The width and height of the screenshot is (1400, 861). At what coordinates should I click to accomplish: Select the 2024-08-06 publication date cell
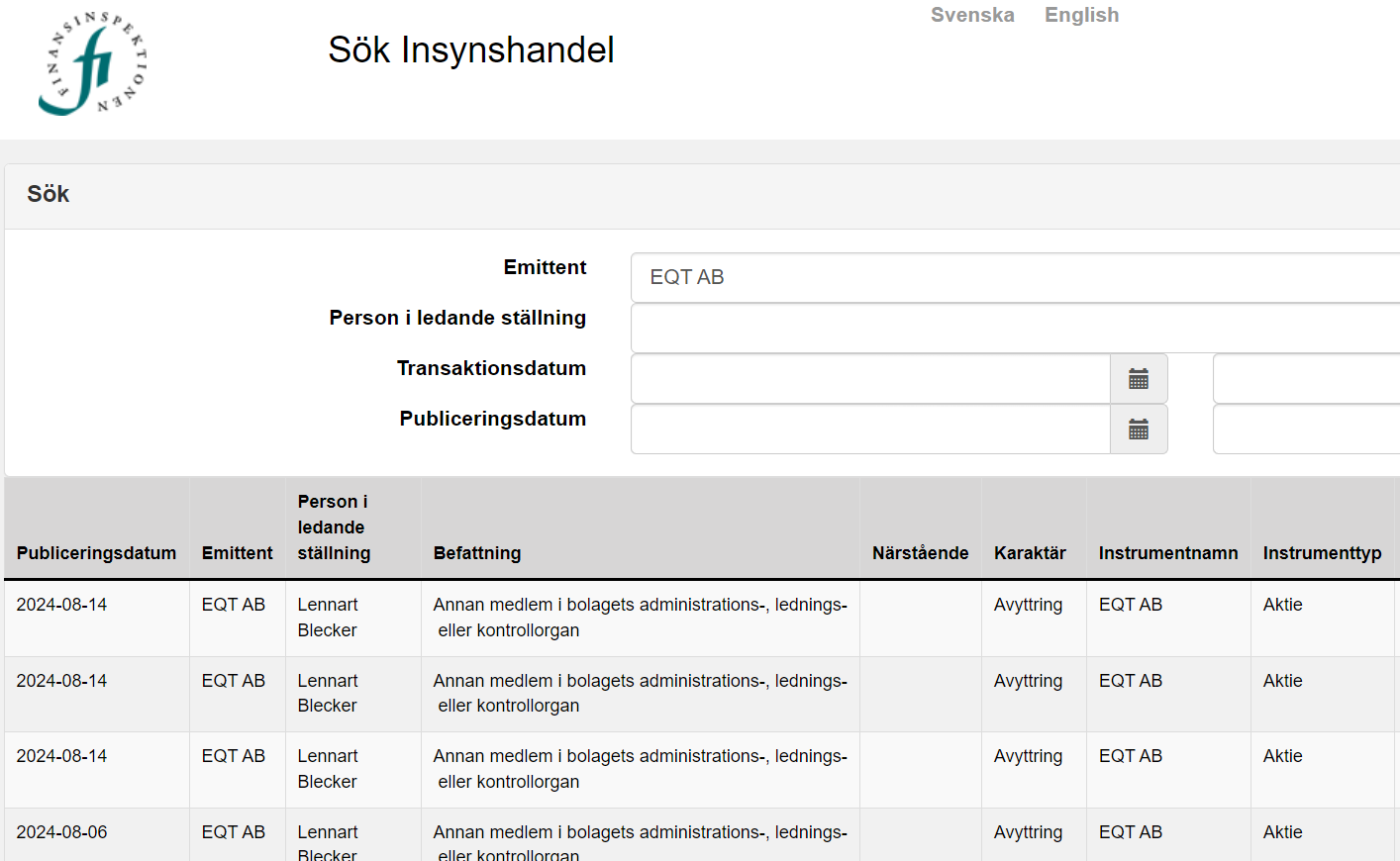[x=61, y=832]
